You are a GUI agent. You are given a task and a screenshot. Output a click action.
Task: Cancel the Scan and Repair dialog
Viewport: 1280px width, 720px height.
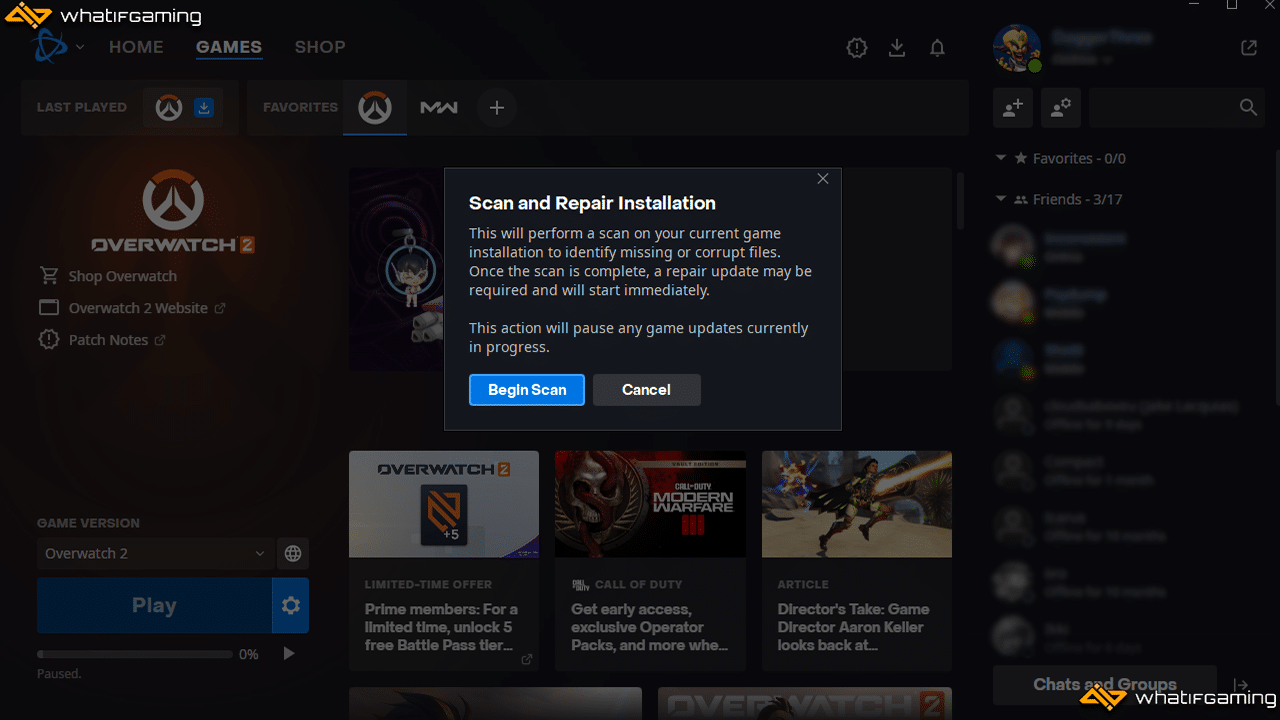[646, 390]
